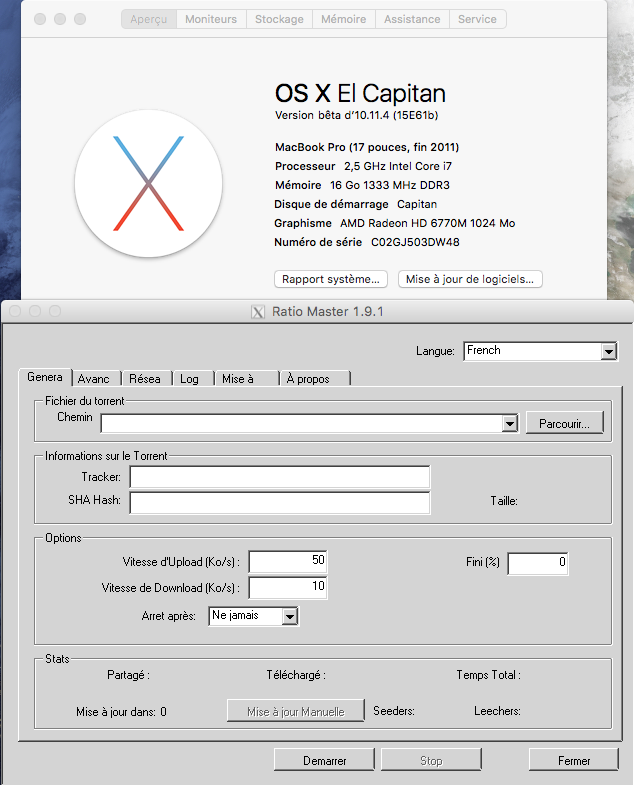The height and width of the screenshot is (785, 634).
Task: Switch to the Stockage tab
Action: tap(279, 19)
